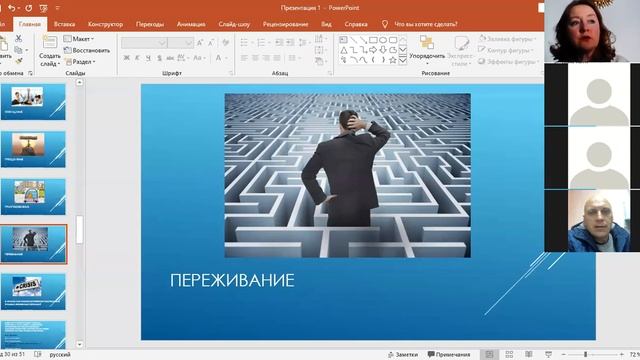
Task: Click the Восстановить button
Action: coord(87,50)
